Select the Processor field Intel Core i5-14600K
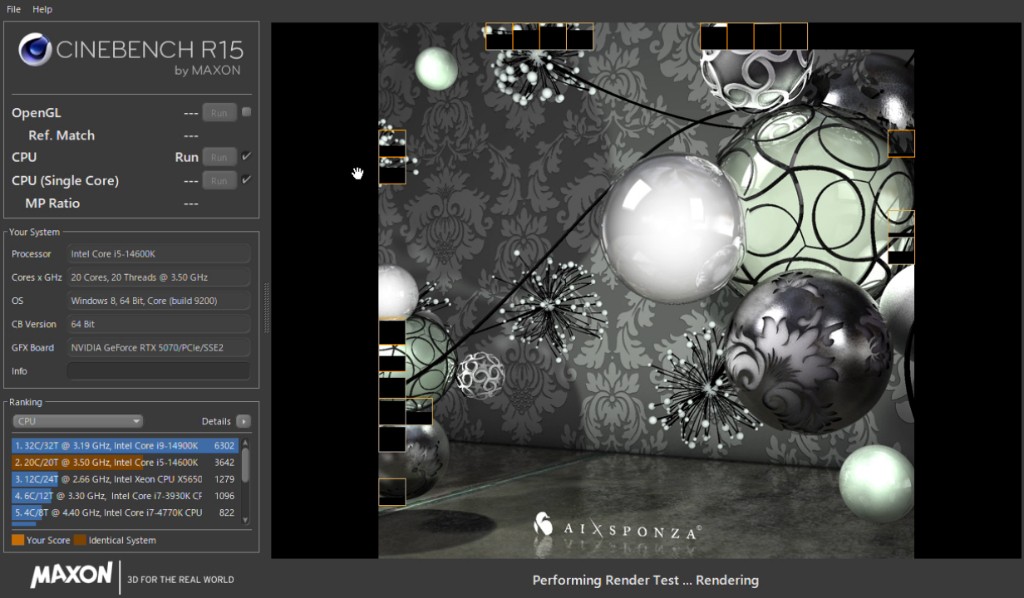The height and width of the screenshot is (598, 1024). click(159, 254)
